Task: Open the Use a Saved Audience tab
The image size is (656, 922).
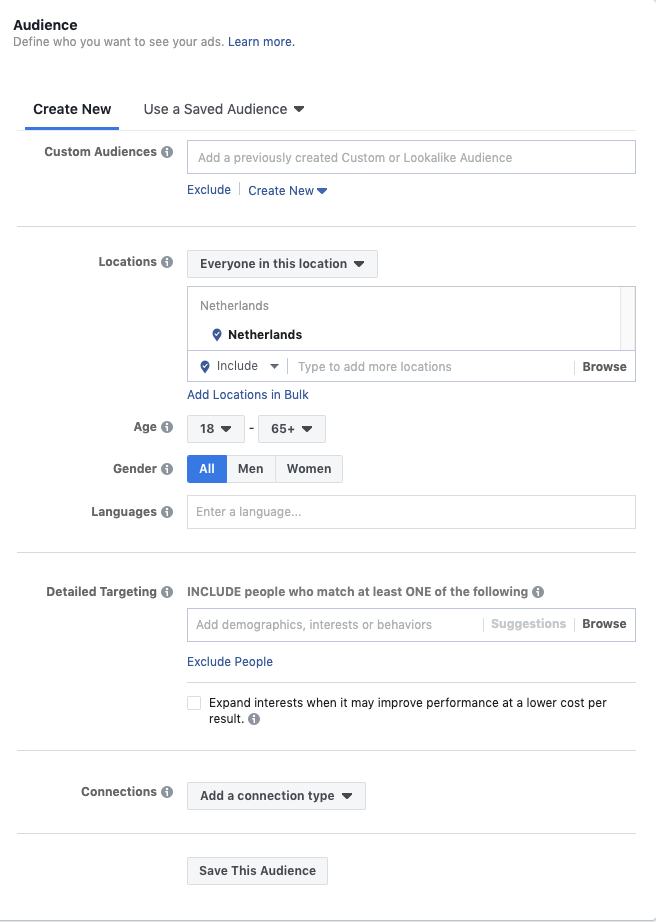Action: [x=217, y=109]
